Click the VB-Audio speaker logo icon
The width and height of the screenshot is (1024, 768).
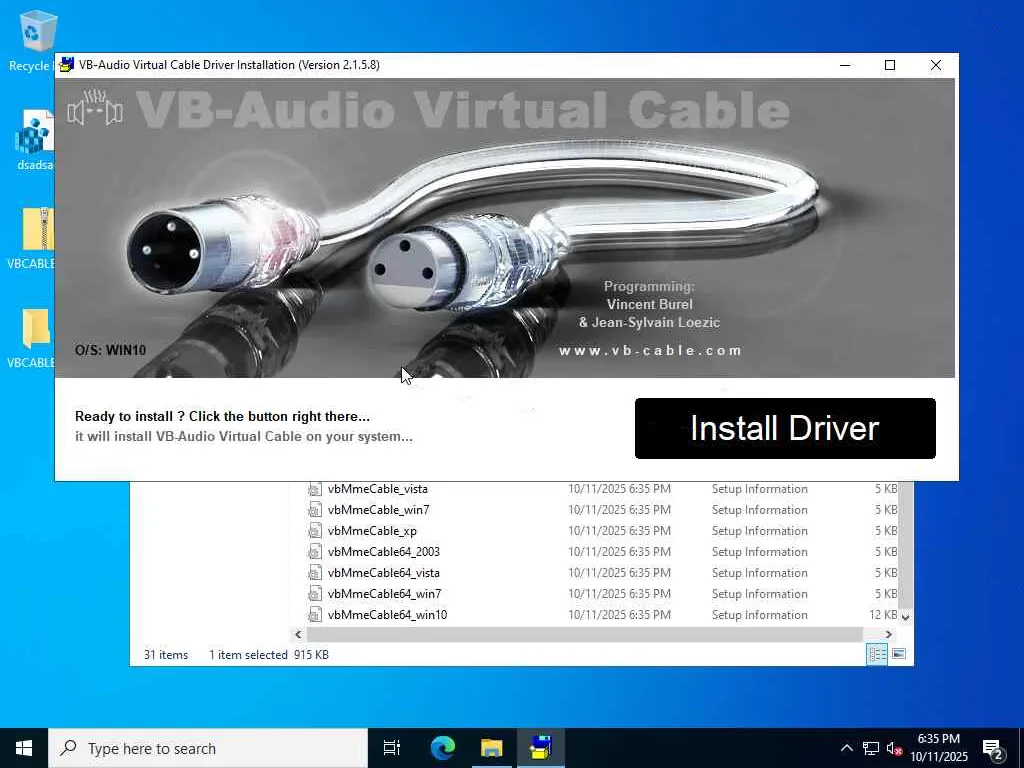pos(95,108)
